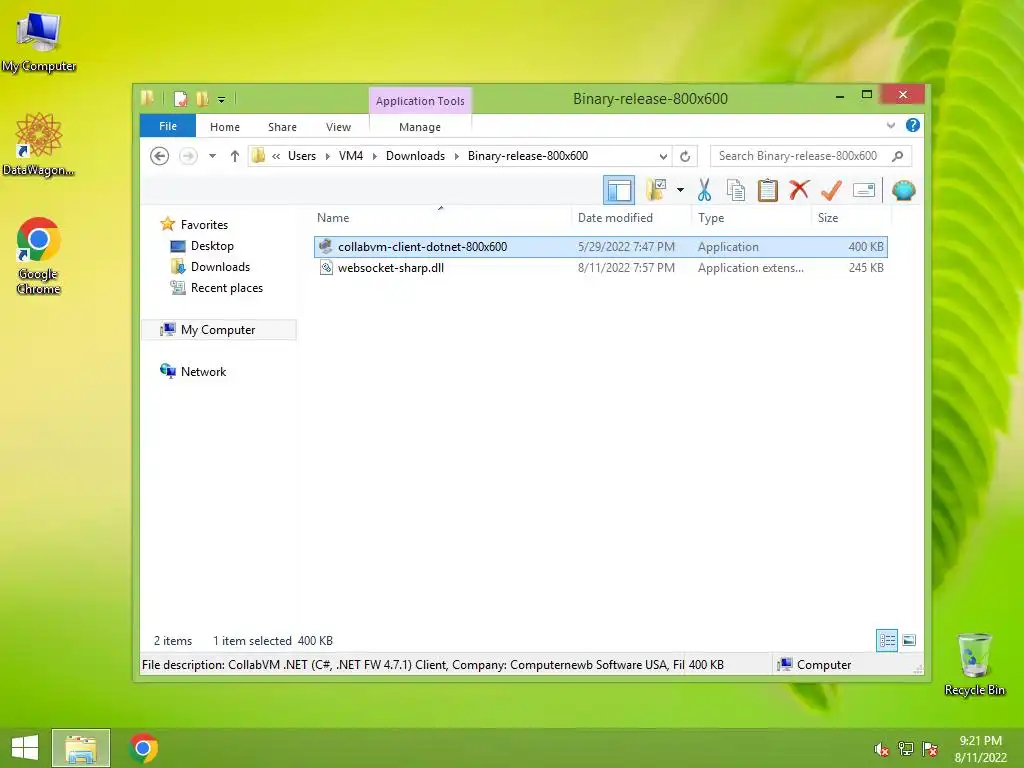This screenshot has height=768, width=1024.
Task: Open My Computer desktop icon
Action: click(39, 42)
